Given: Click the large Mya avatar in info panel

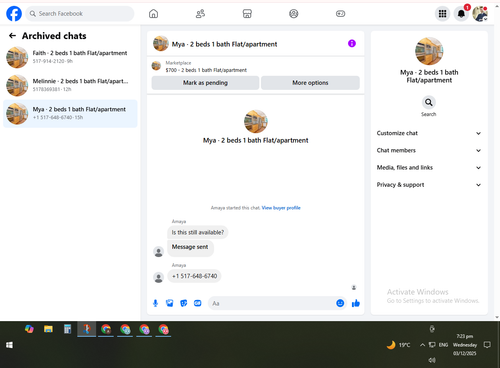Looking at the screenshot, I should 429,51.
